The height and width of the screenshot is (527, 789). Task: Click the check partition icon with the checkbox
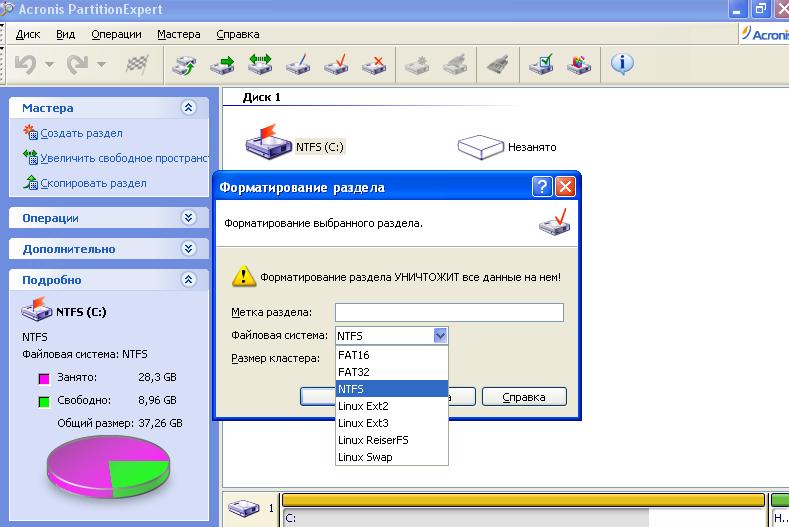(541, 65)
